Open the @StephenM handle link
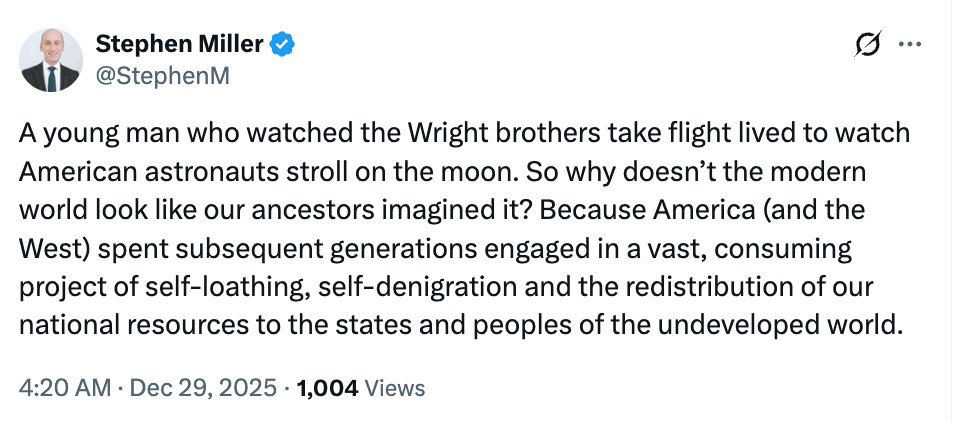Screen dimensions: 954x422 (162, 75)
